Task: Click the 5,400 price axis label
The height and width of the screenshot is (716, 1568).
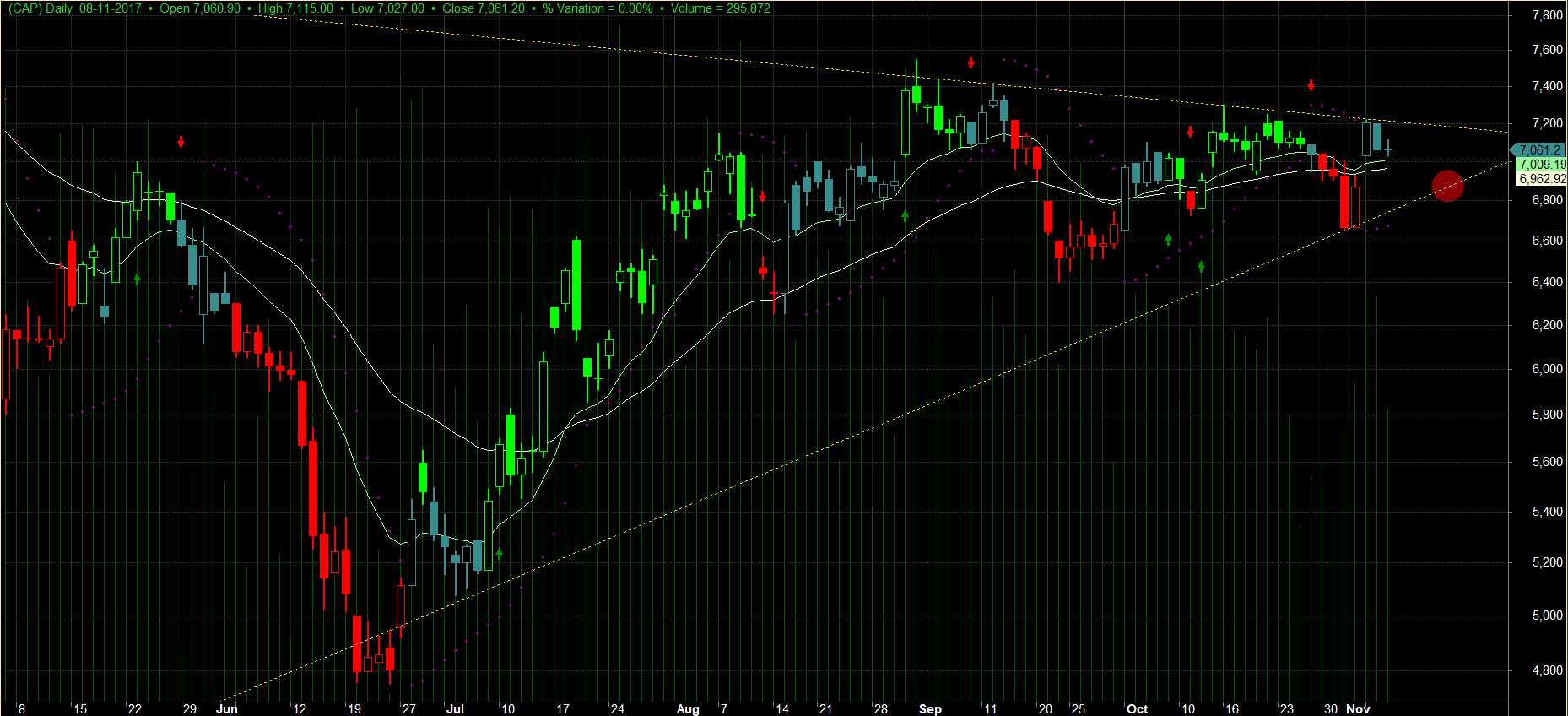Action: (x=1547, y=512)
